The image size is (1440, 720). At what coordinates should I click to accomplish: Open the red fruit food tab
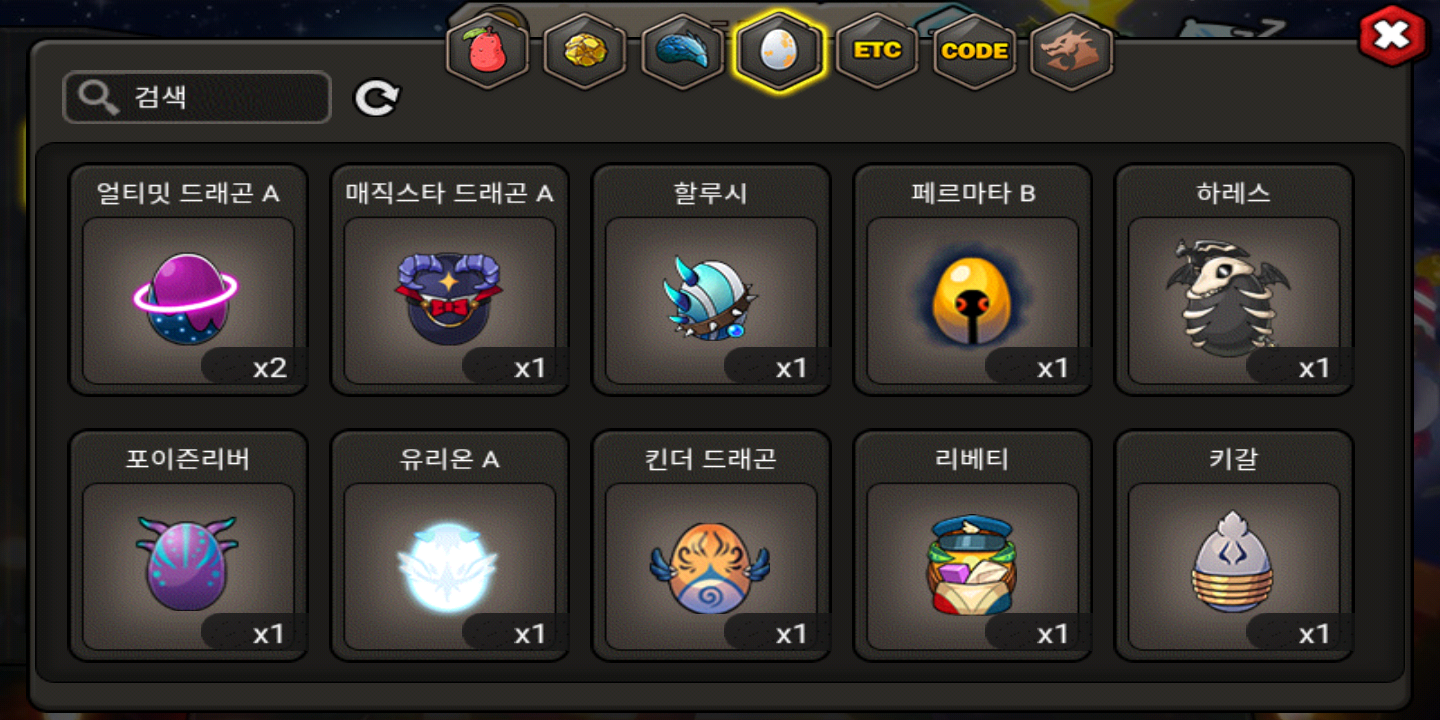(x=487, y=51)
